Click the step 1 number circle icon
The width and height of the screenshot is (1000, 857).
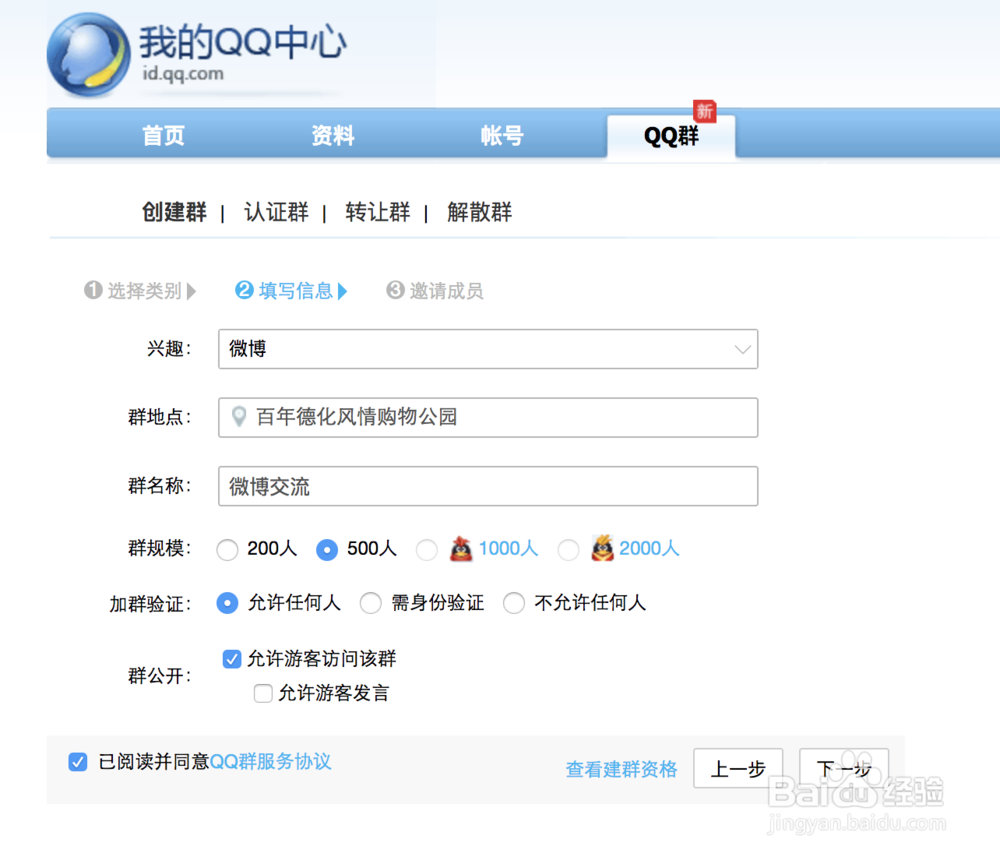tap(93, 290)
